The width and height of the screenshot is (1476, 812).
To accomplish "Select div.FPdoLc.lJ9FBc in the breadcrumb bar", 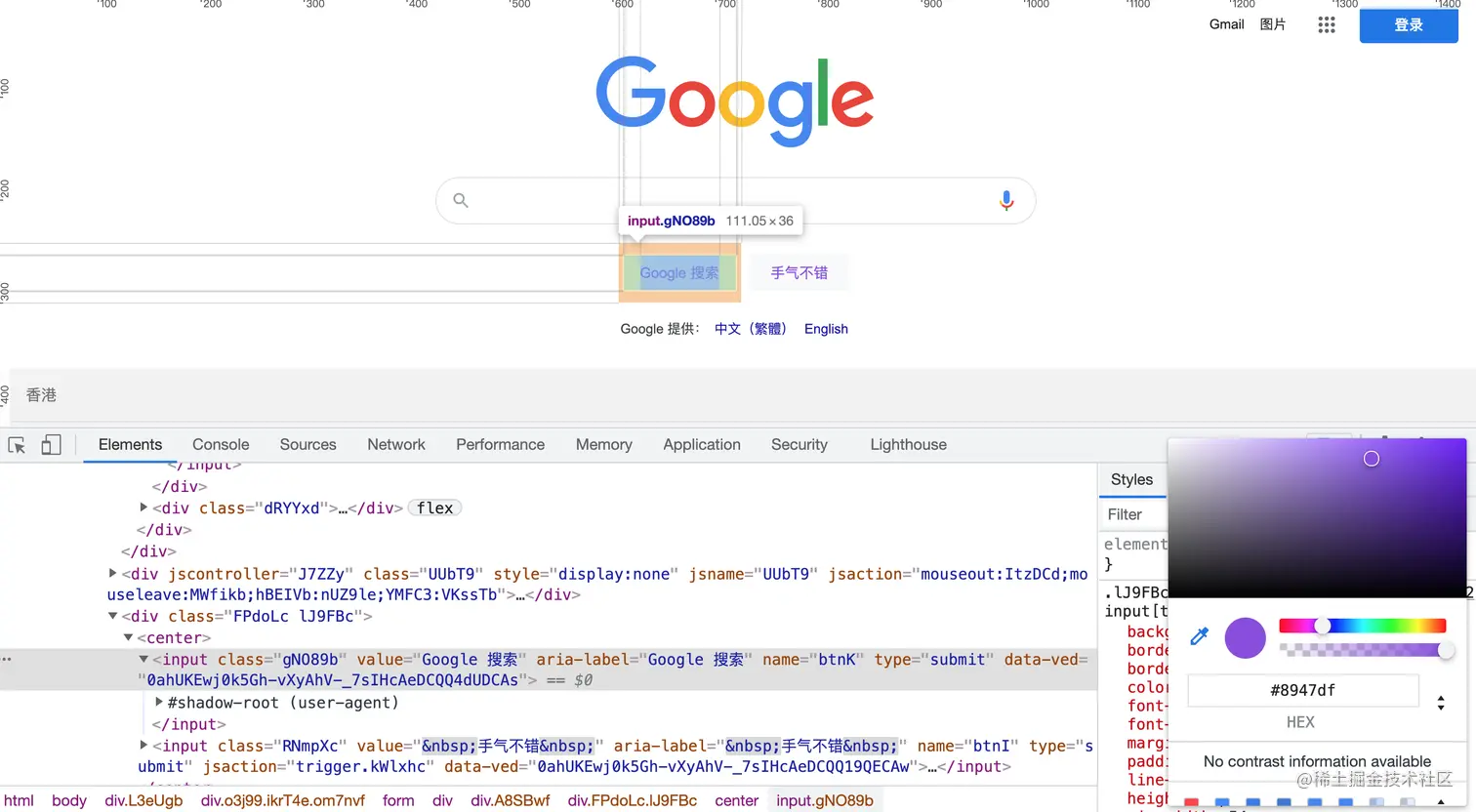I will point(633,800).
